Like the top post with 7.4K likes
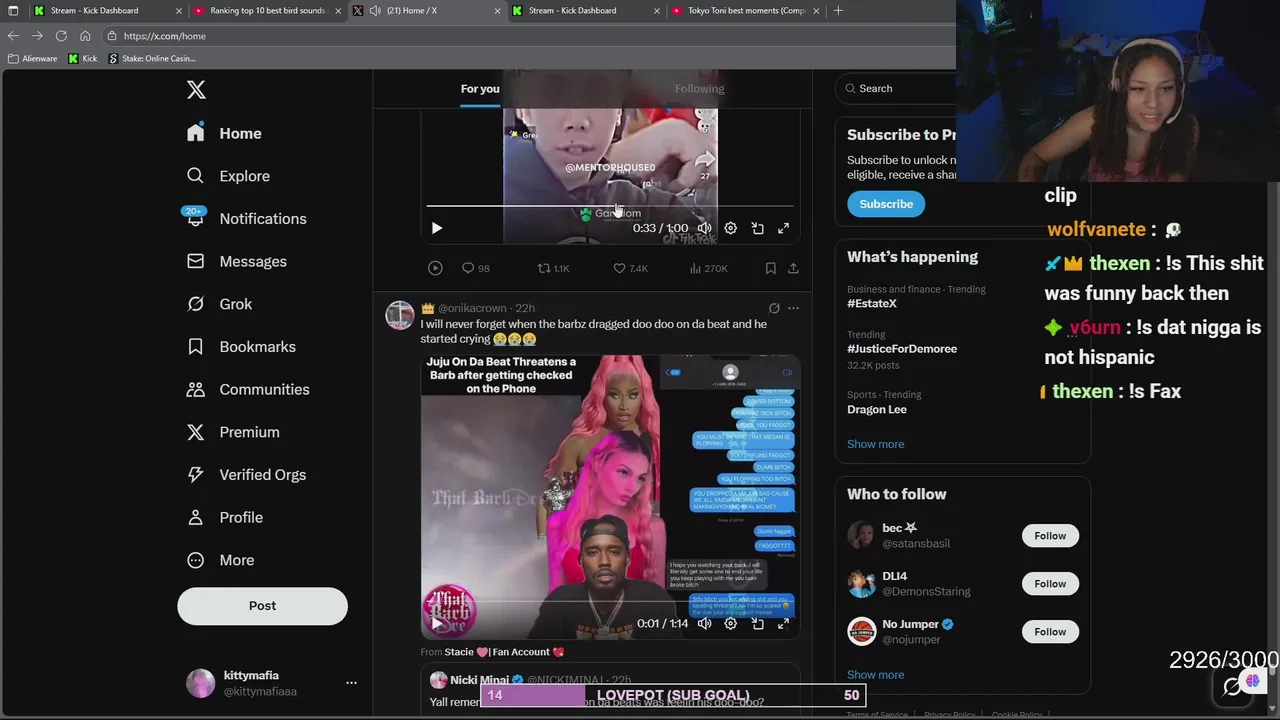Image resolution: width=1280 pixels, height=720 pixels. tap(630, 268)
